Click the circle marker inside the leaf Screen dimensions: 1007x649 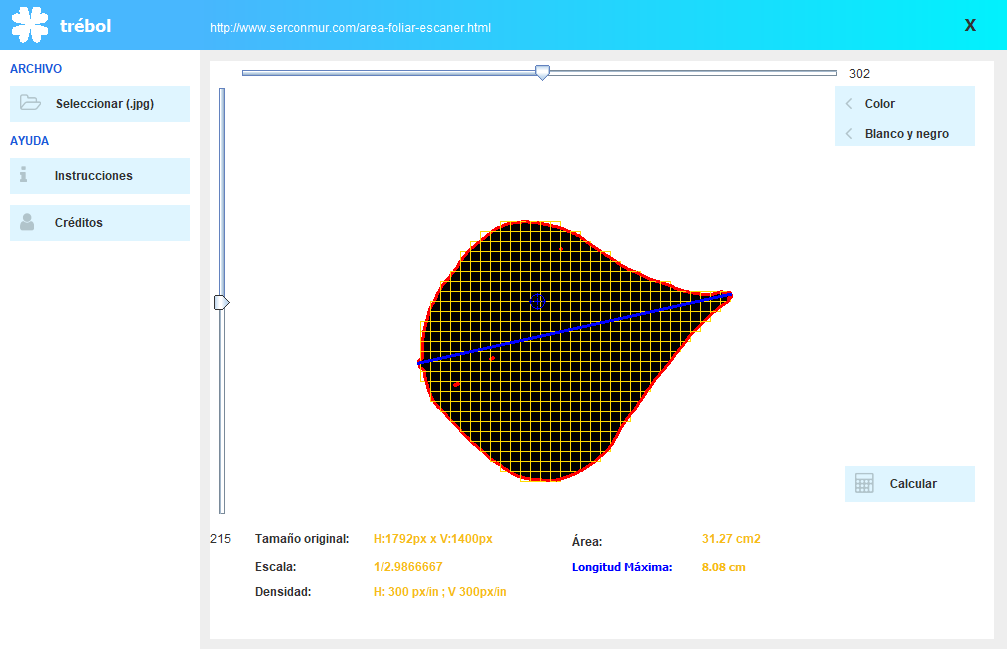[x=538, y=301]
